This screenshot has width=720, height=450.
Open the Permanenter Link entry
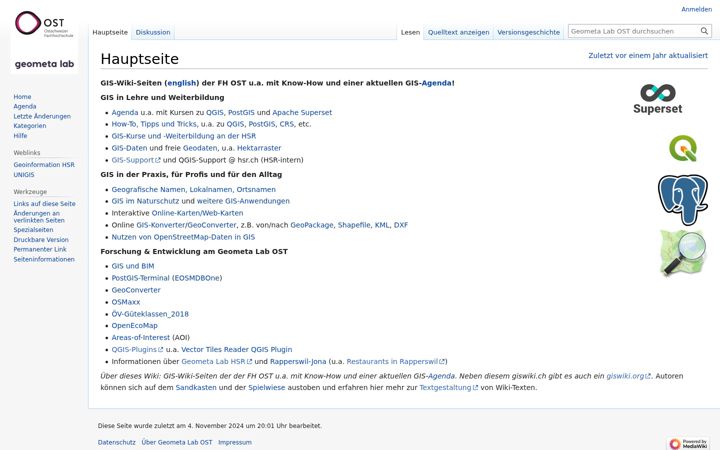point(40,249)
